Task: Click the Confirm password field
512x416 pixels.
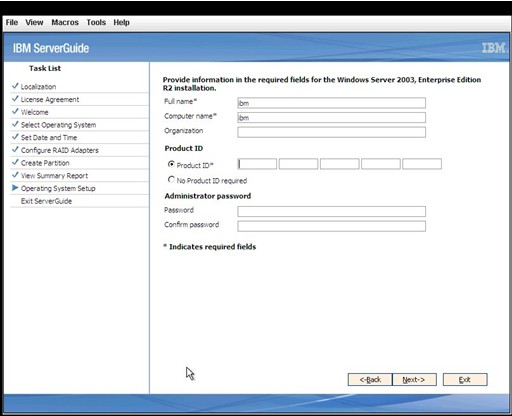Action: pos(332,226)
